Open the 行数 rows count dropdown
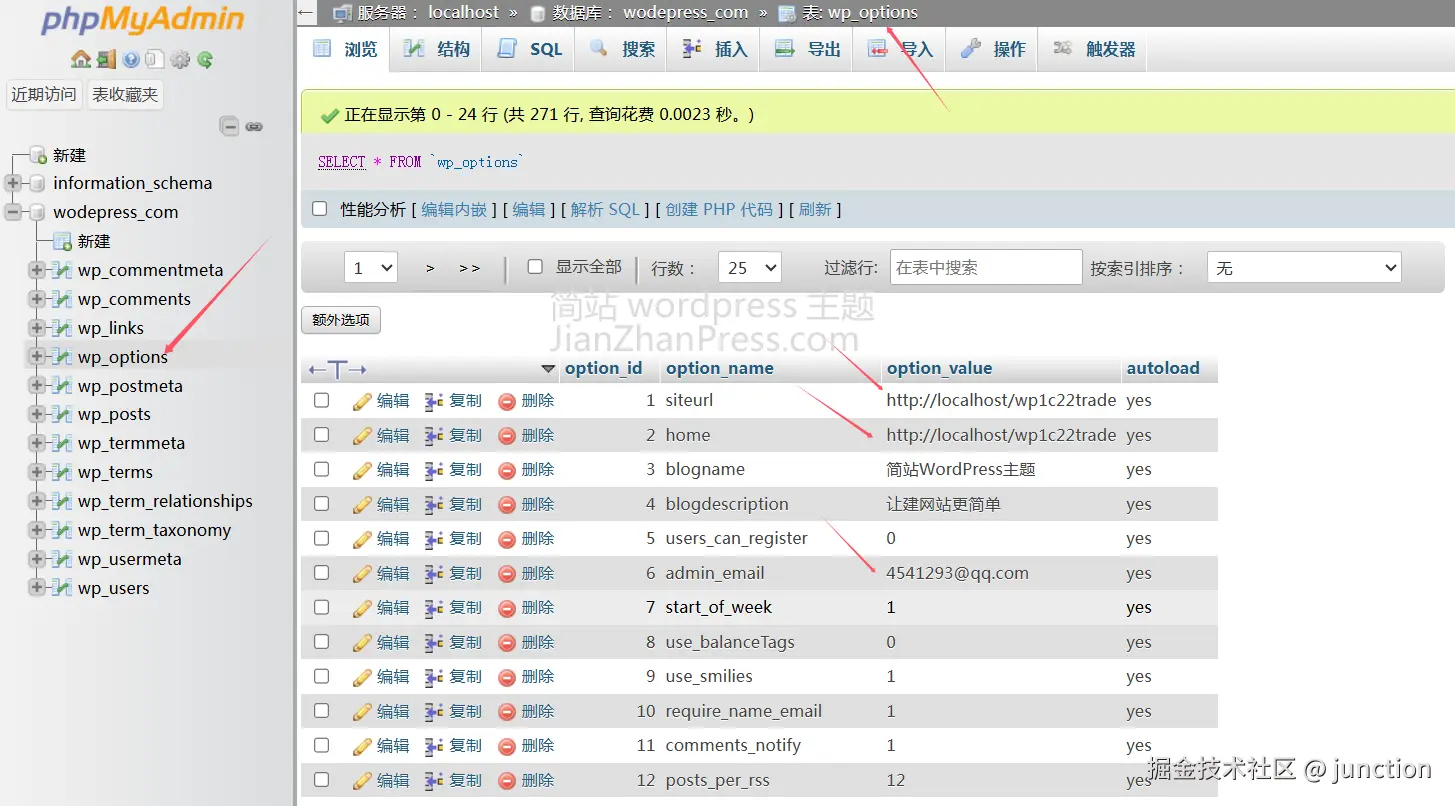 [749, 268]
